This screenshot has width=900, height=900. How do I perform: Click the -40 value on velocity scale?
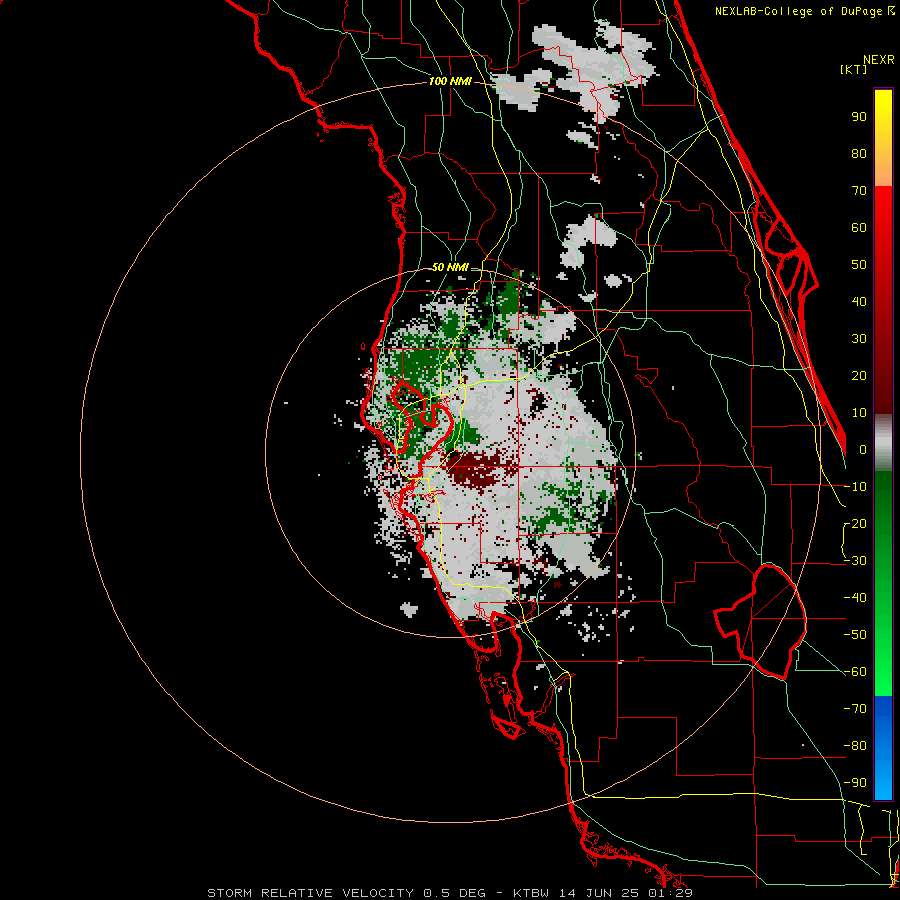855,598
